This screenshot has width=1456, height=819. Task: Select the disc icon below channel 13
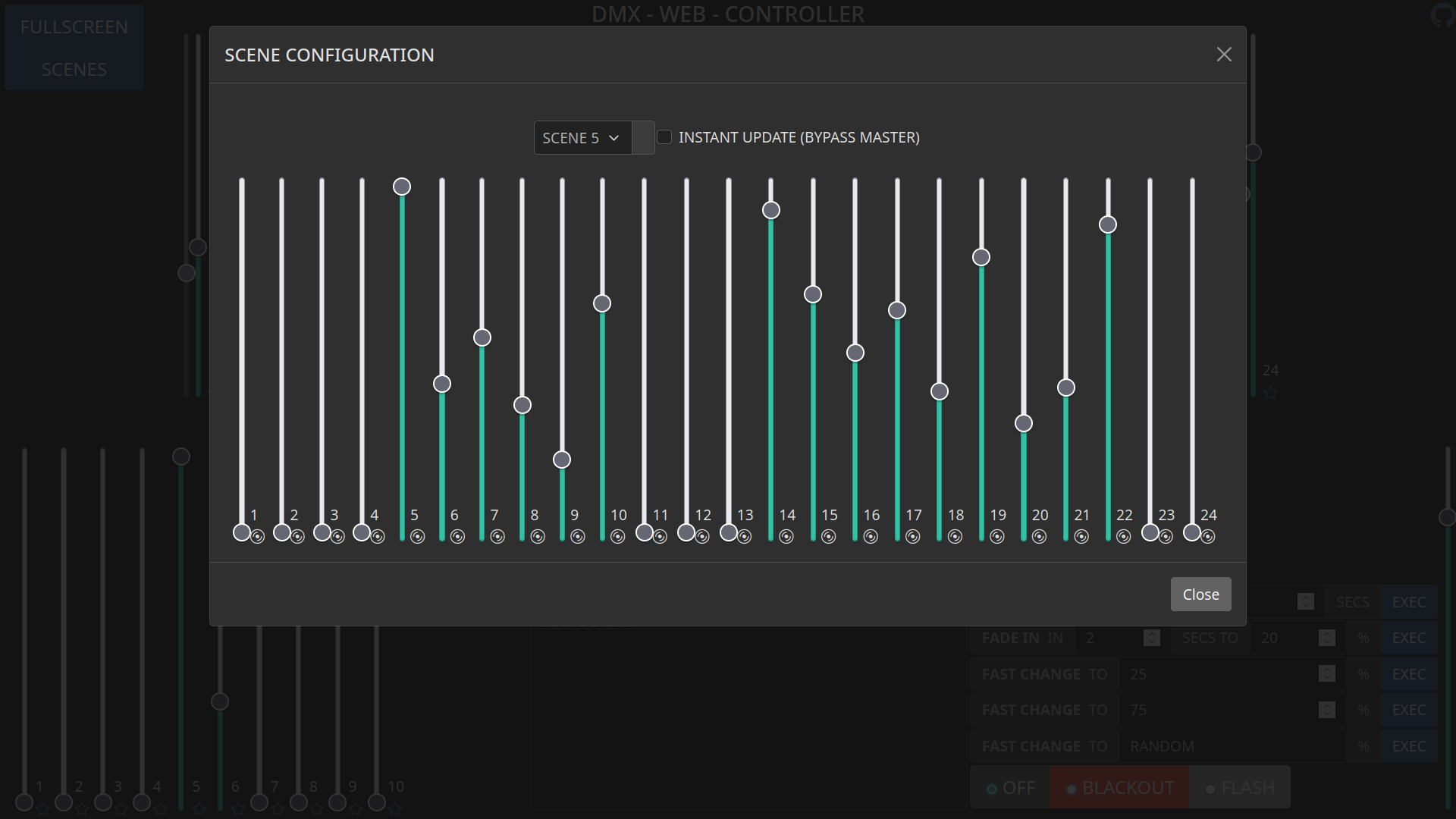745,537
